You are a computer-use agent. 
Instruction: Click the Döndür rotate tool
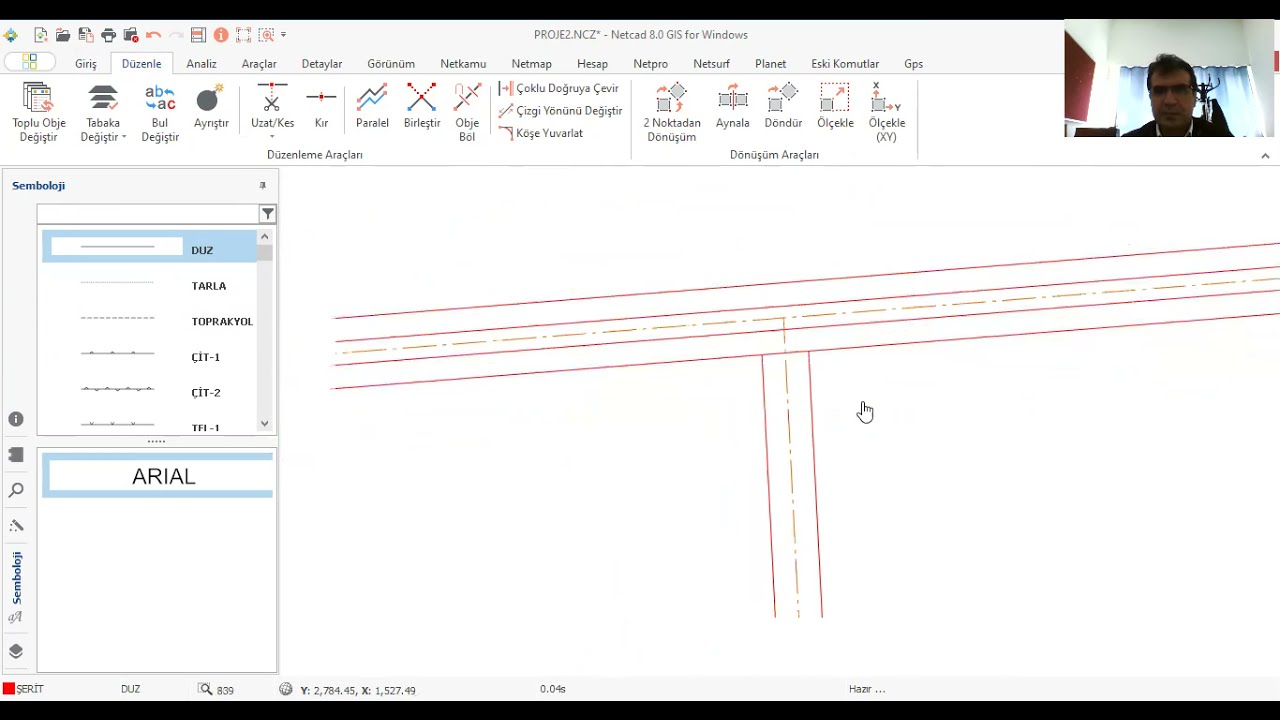coord(783,106)
